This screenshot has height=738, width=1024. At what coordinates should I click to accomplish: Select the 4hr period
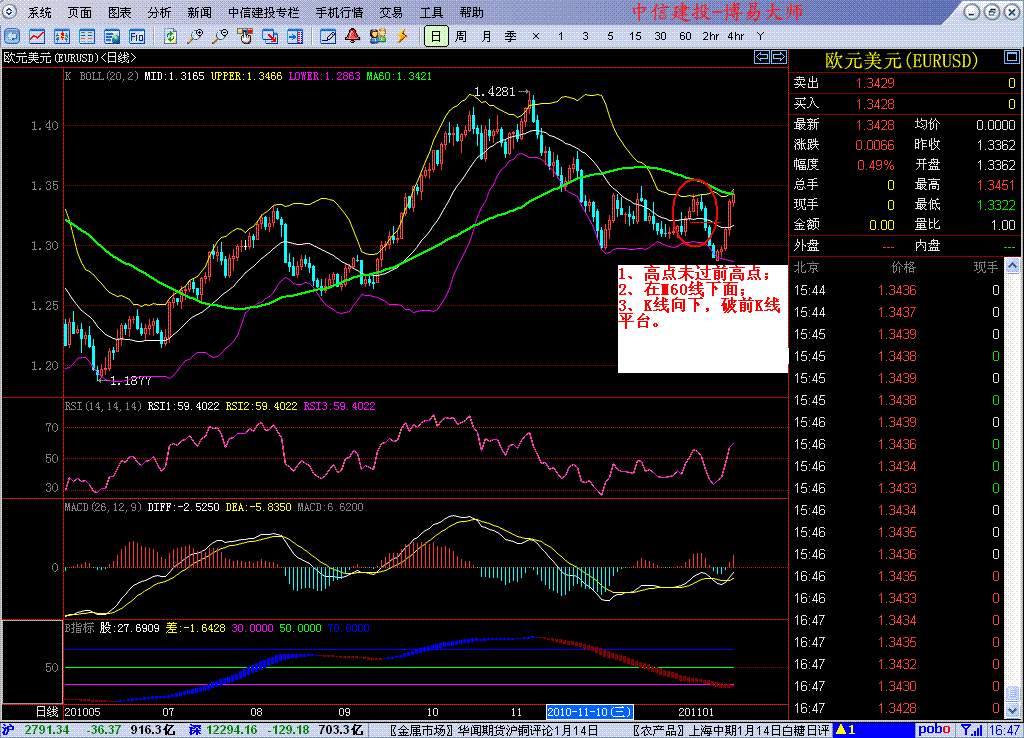pyautogui.click(x=736, y=37)
